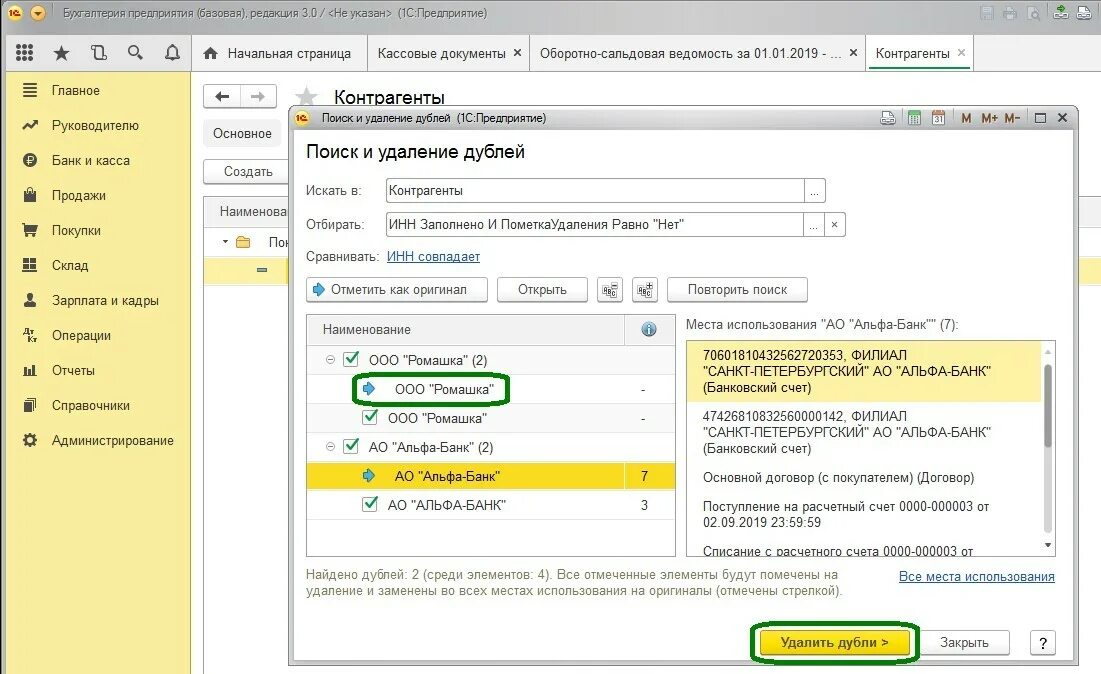Click Главное section icon in sidebar
Image resolution: width=1101 pixels, height=674 pixels.
(29, 90)
